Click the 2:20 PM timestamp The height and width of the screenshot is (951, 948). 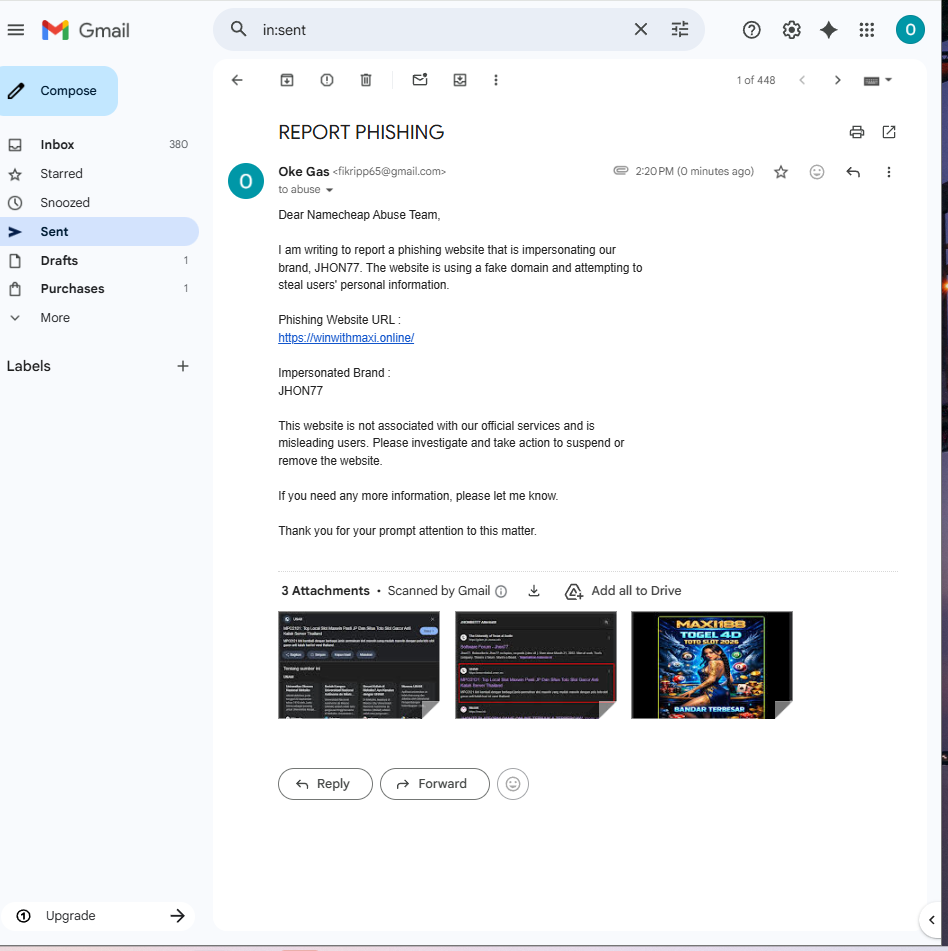[x=694, y=172]
